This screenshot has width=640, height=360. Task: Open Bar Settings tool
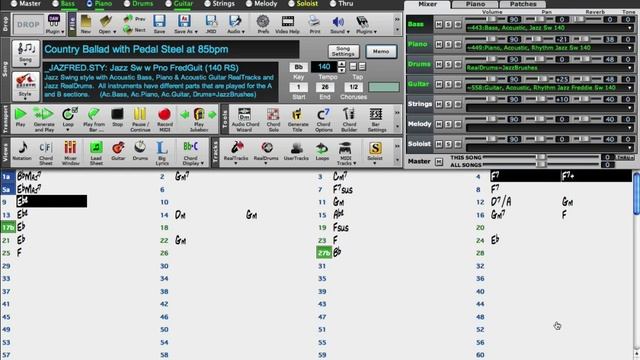point(376,119)
